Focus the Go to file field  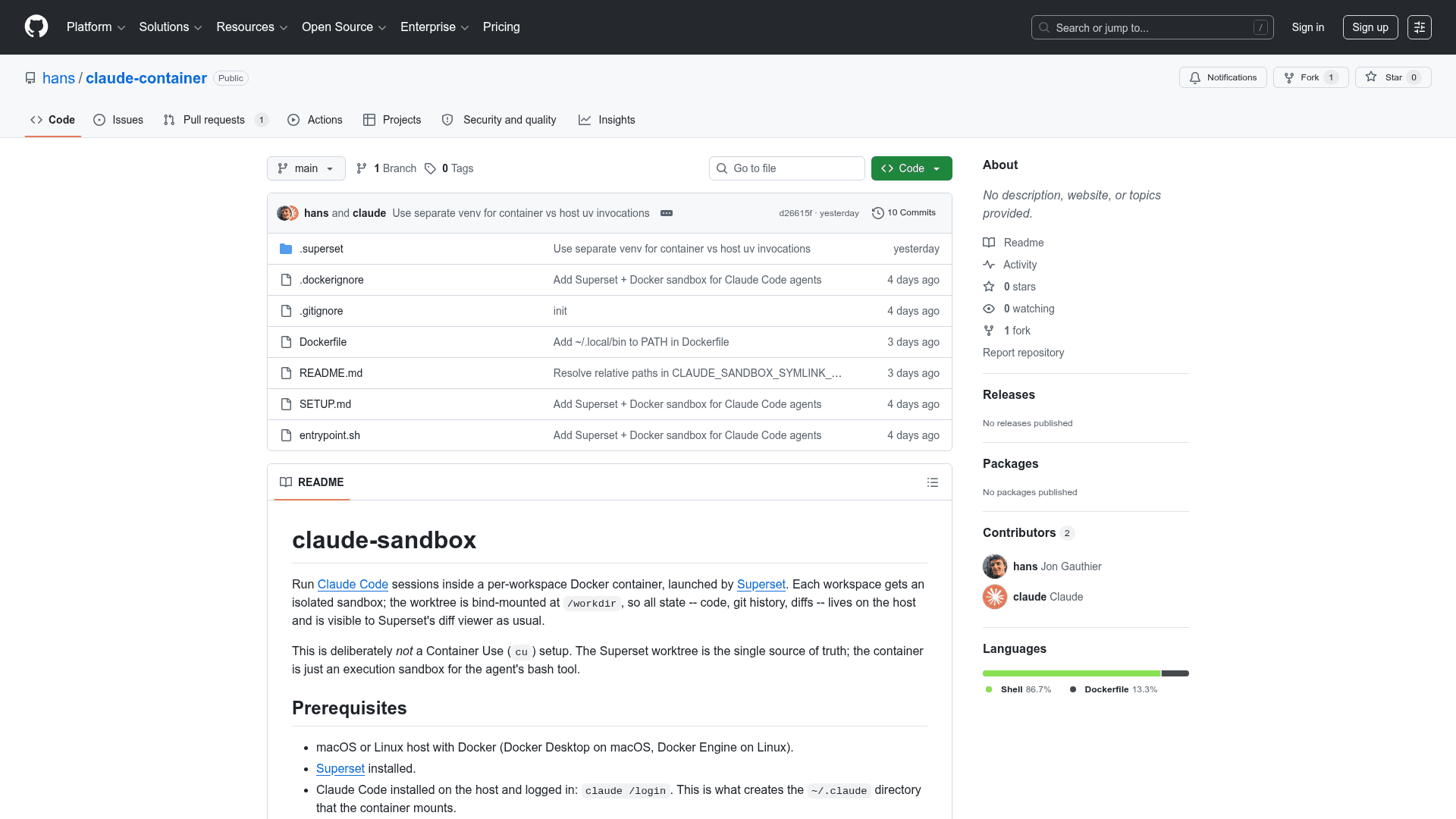point(787,168)
